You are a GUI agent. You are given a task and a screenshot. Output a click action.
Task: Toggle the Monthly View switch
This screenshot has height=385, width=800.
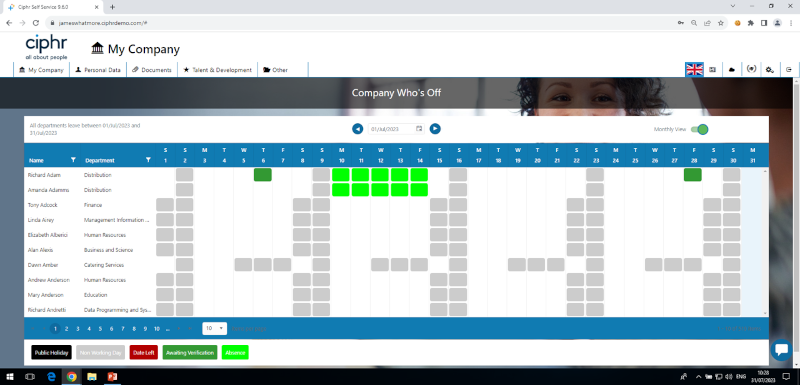pyautogui.click(x=699, y=130)
